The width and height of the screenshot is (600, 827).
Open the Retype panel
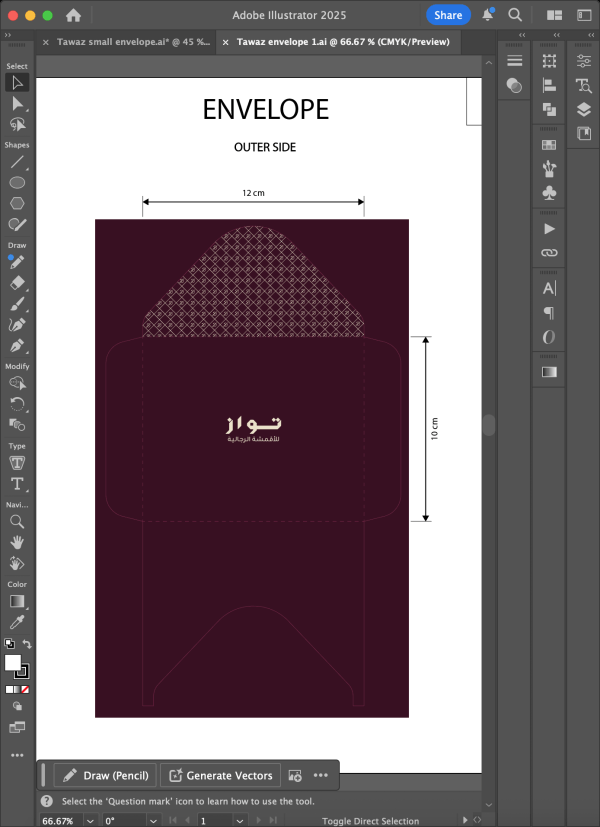(584, 85)
